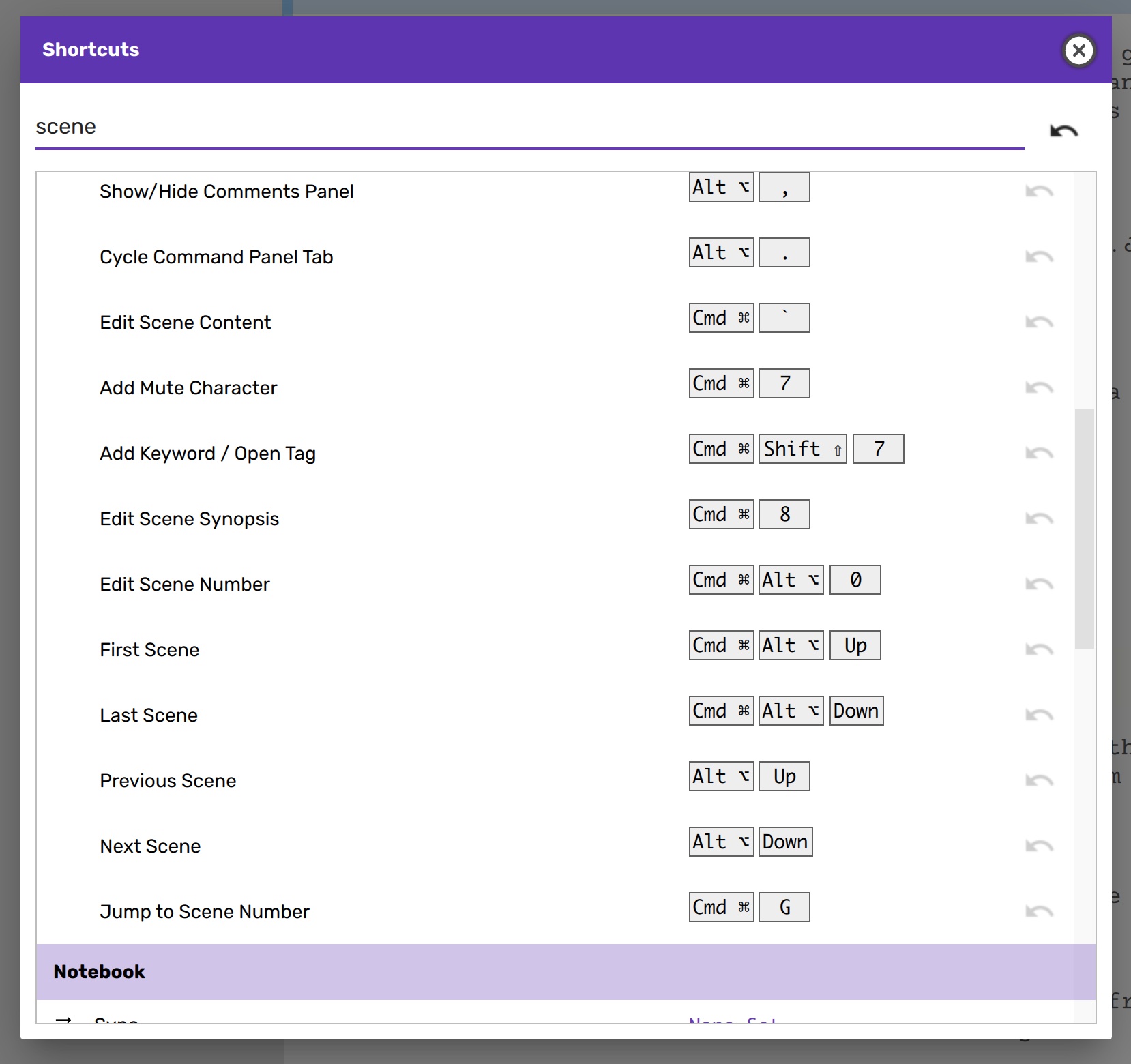Click the shortcut search field containing 'scene'
This screenshot has width=1131, height=1064.
[529, 128]
